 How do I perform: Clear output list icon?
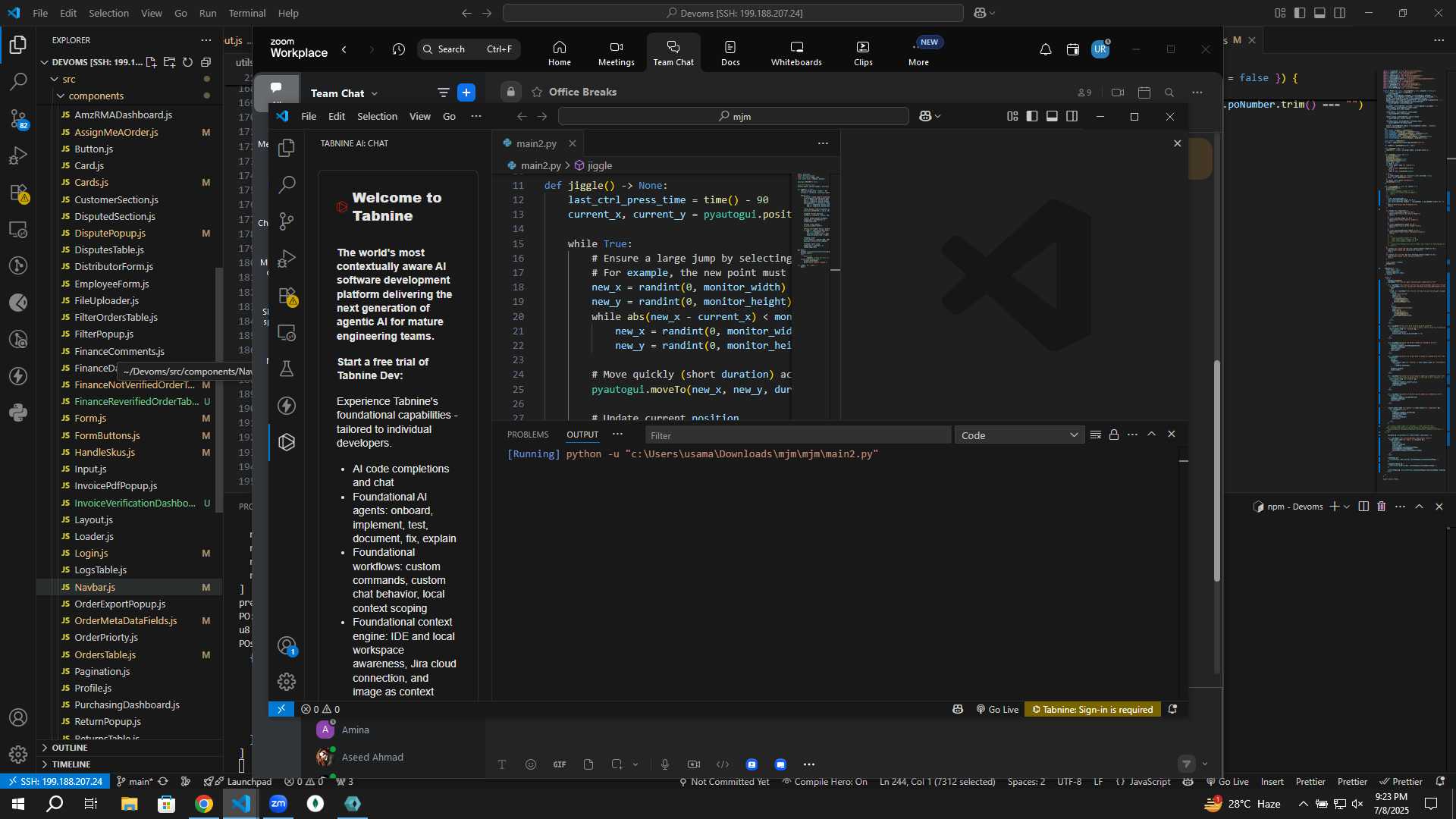click(x=1095, y=435)
